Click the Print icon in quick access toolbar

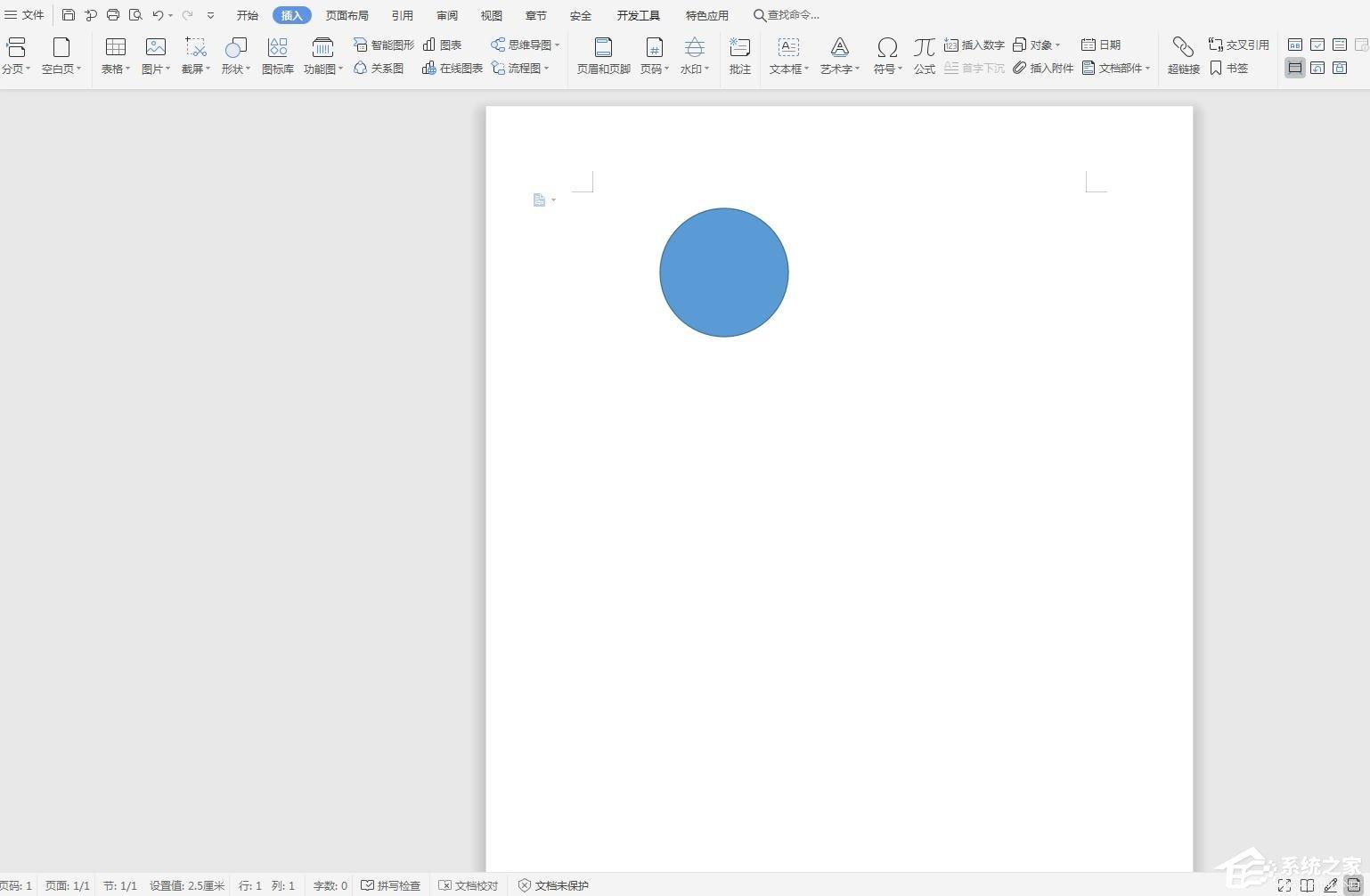click(x=113, y=15)
